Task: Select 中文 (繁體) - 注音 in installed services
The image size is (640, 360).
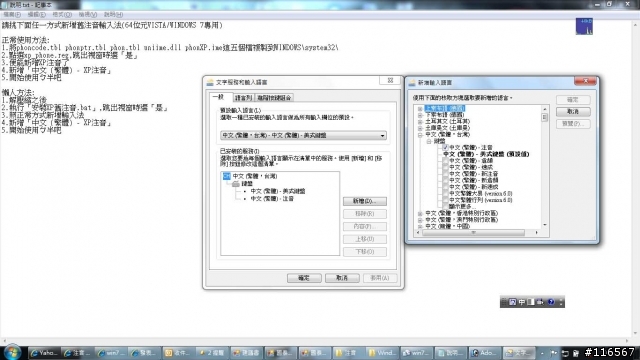Action: (x=272, y=199)
